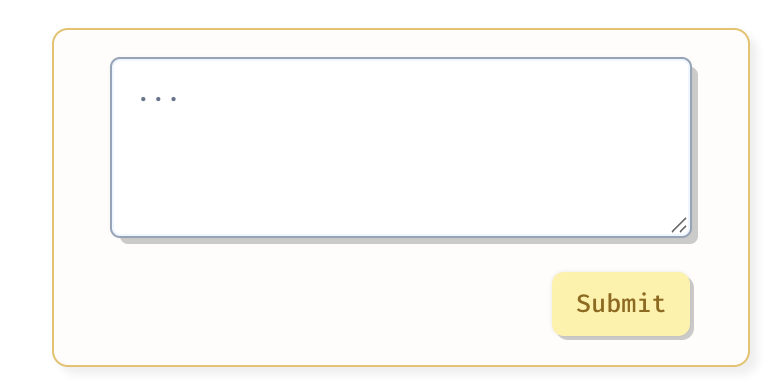Click the Submit button

[x=621, y=304]
